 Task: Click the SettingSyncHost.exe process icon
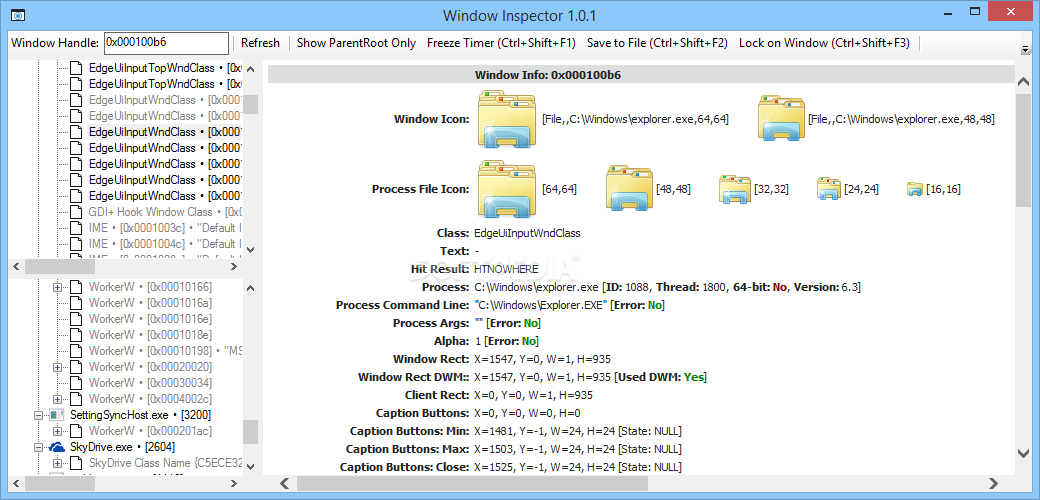[57, 414]
